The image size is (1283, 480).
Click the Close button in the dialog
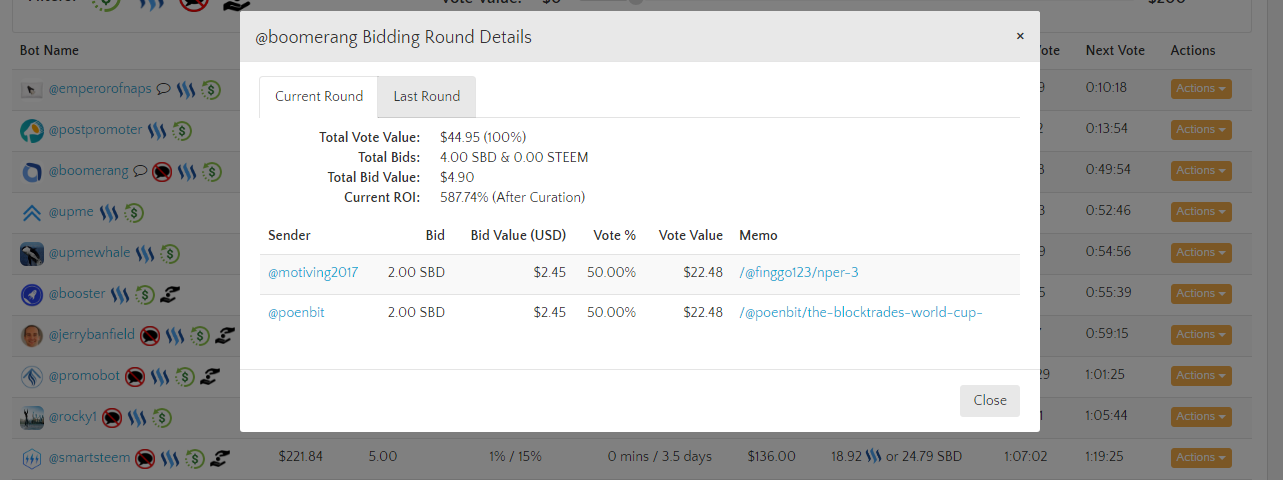click(x=990, y=400)
